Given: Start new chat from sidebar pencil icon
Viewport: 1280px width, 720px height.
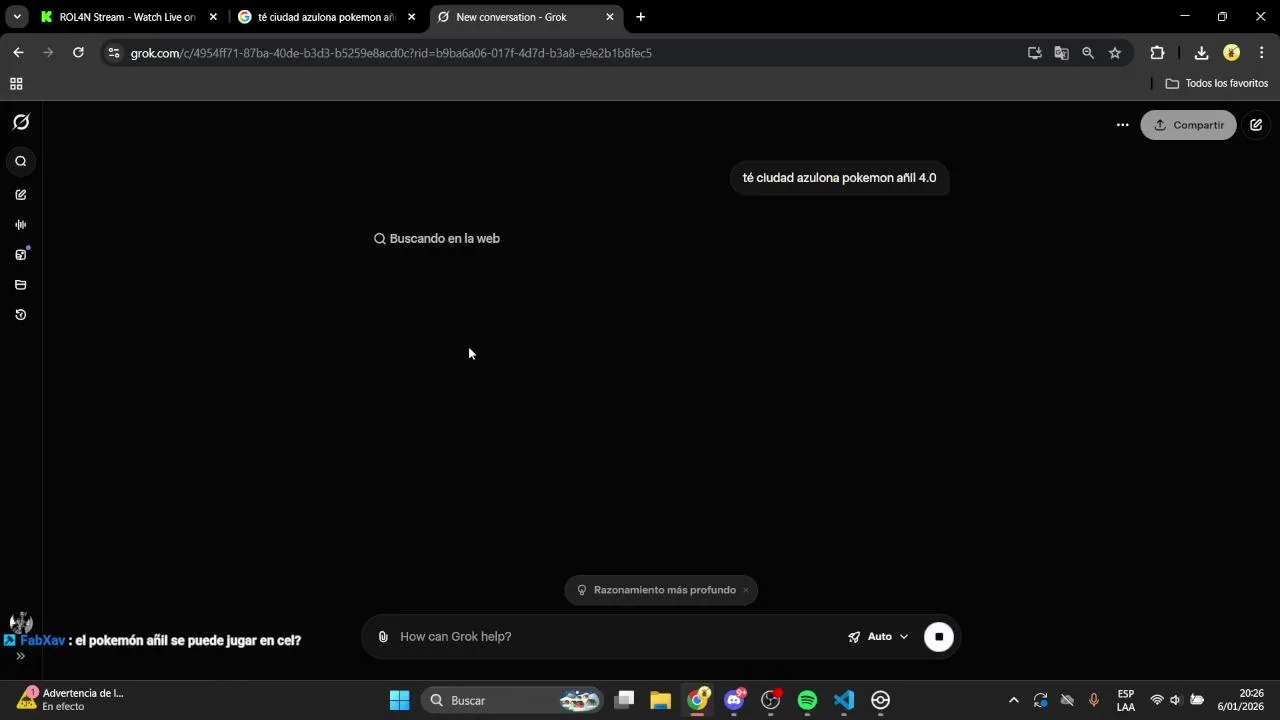Looking at the screenshot, I should [21, 195].
